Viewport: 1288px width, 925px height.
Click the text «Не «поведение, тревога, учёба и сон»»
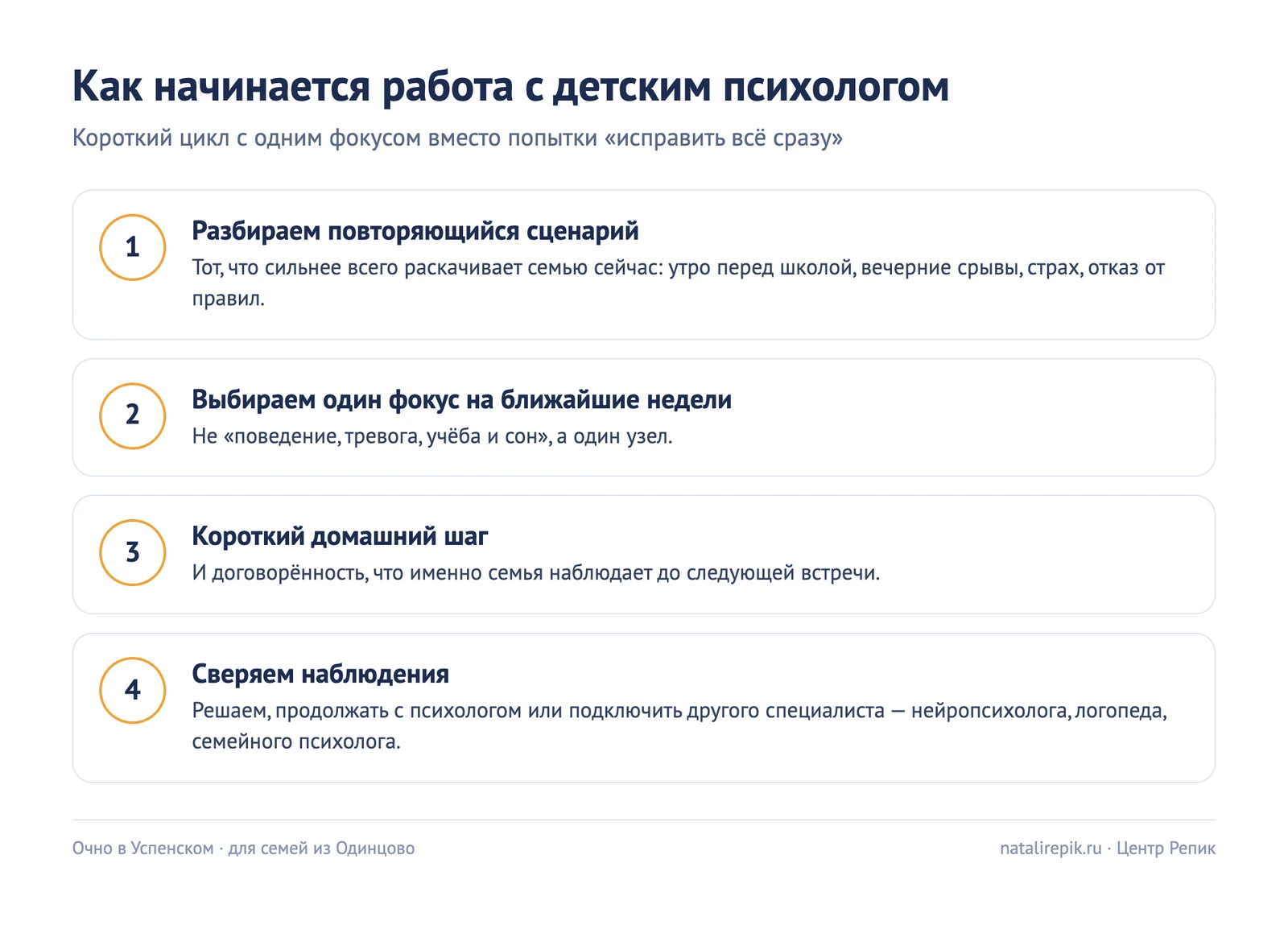pyautogui.click(x=431, y=436)
